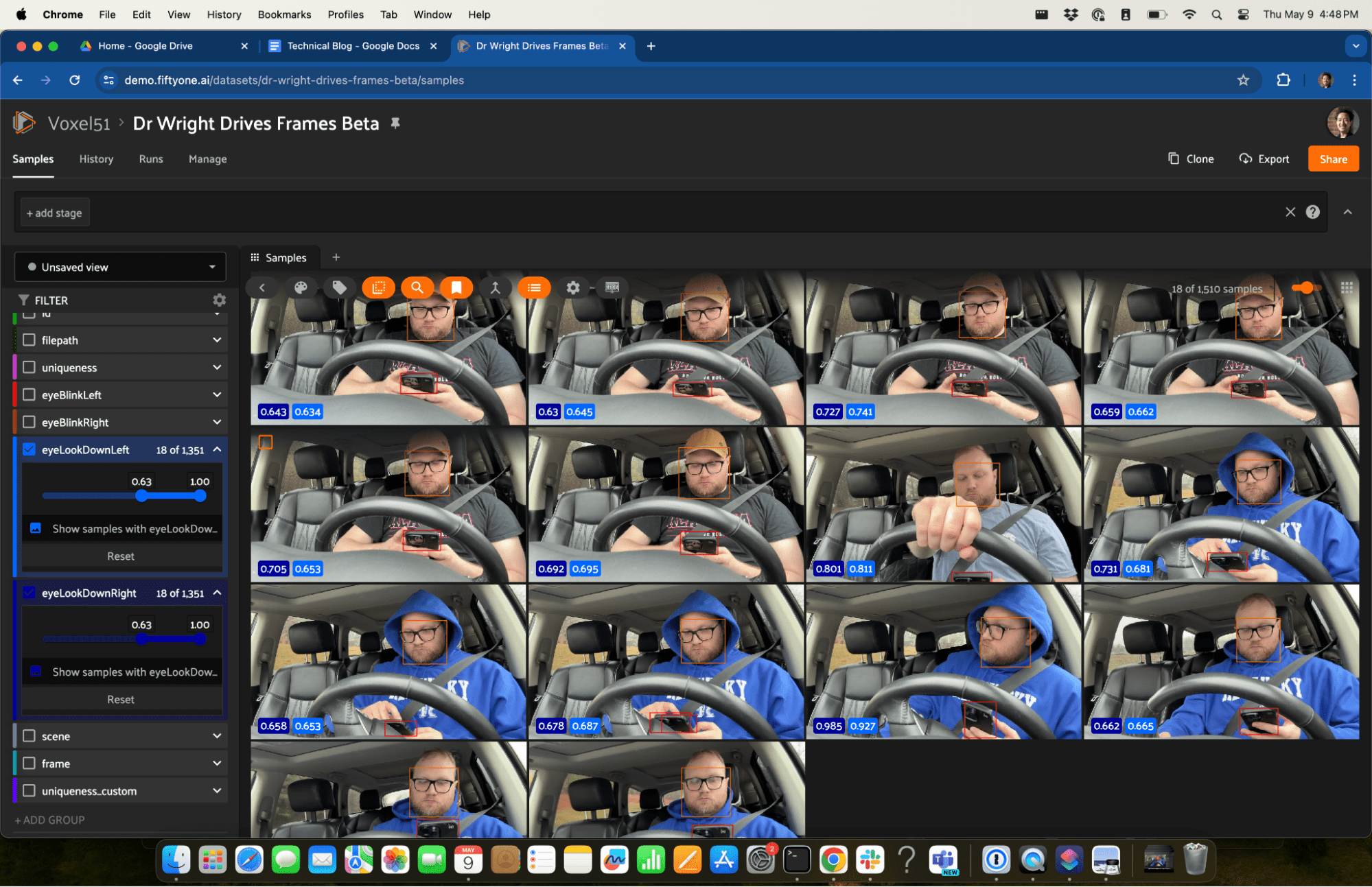Viewport: 1372px width, 887px height.
Task: Collapse the eyeLookDownRight filter section
Action: point(217,593)
